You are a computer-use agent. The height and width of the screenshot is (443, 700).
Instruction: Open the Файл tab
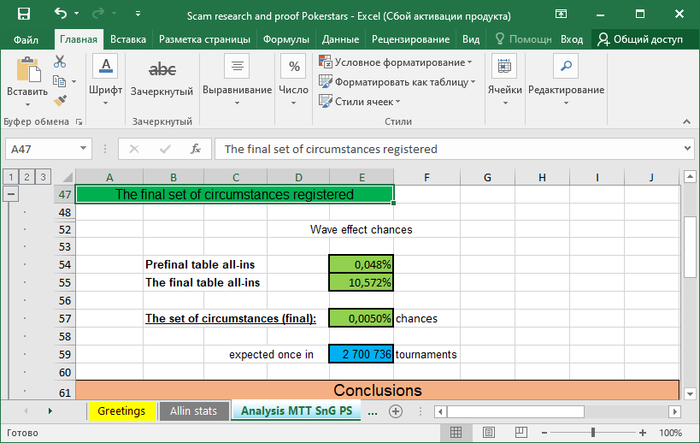tap(26, 40)
